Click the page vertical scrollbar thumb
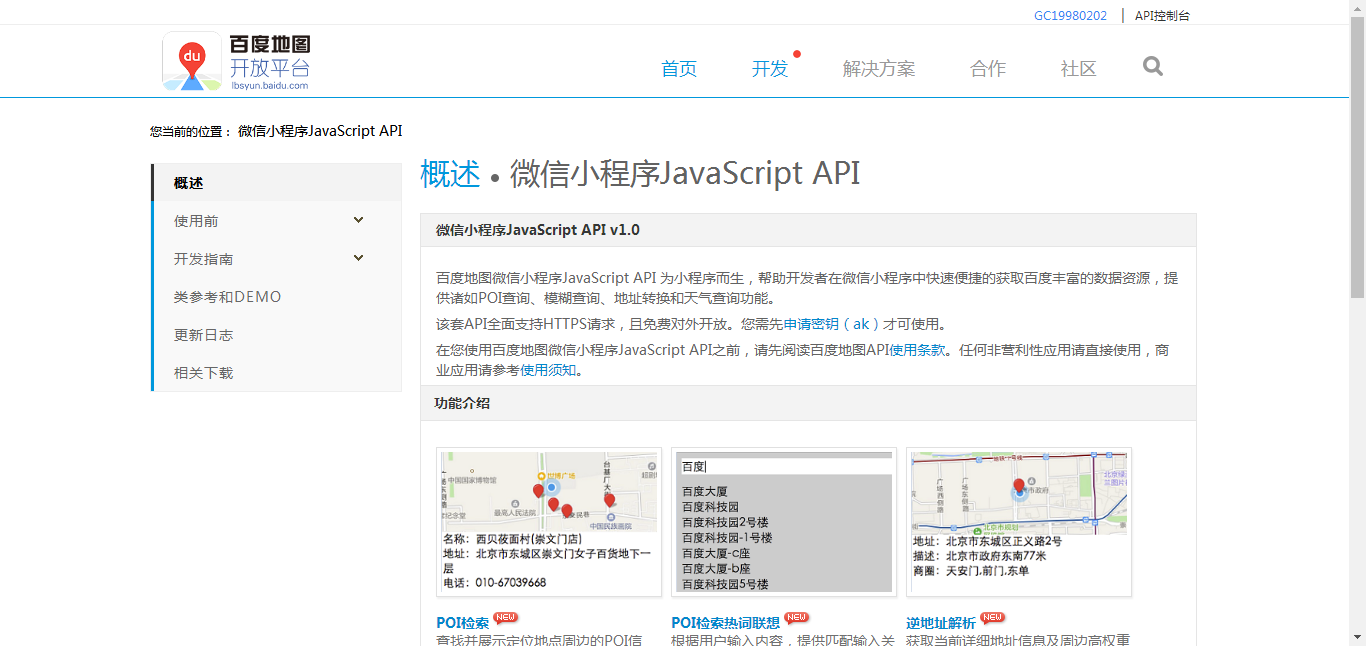This screenshot has height=646, width=1366. point(1357,158)
